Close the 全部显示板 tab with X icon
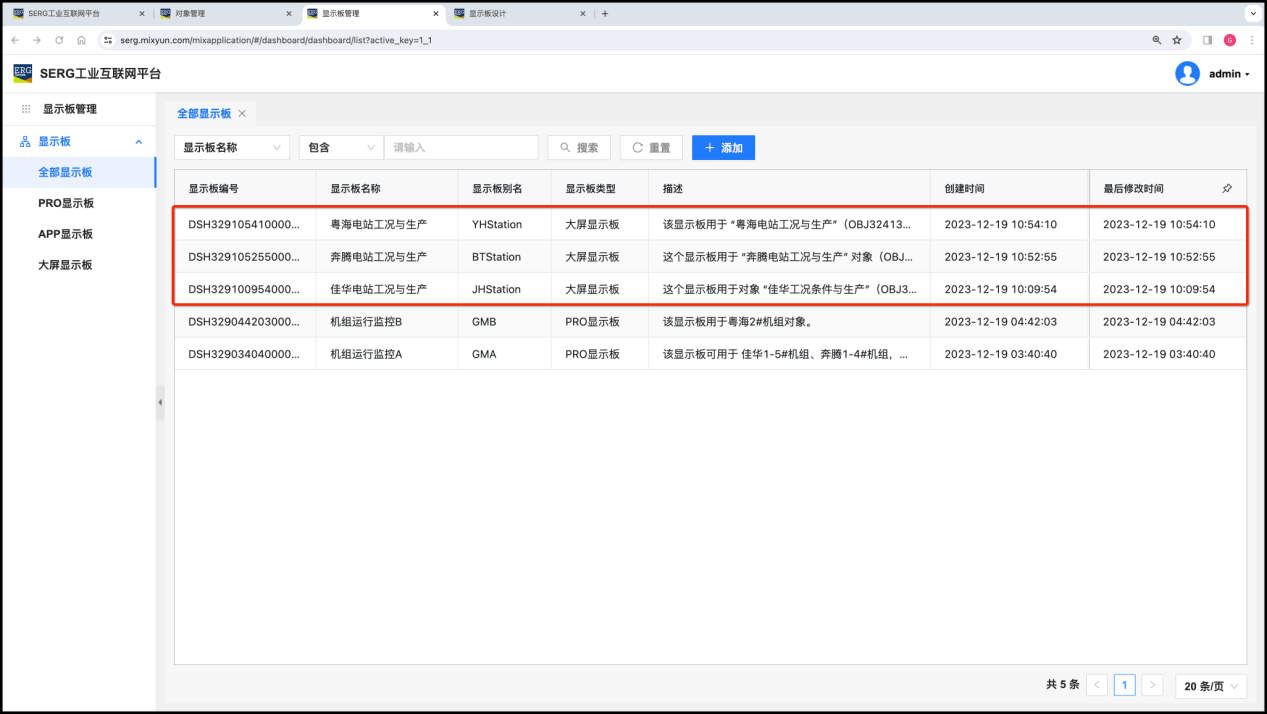 click(242, 114)
